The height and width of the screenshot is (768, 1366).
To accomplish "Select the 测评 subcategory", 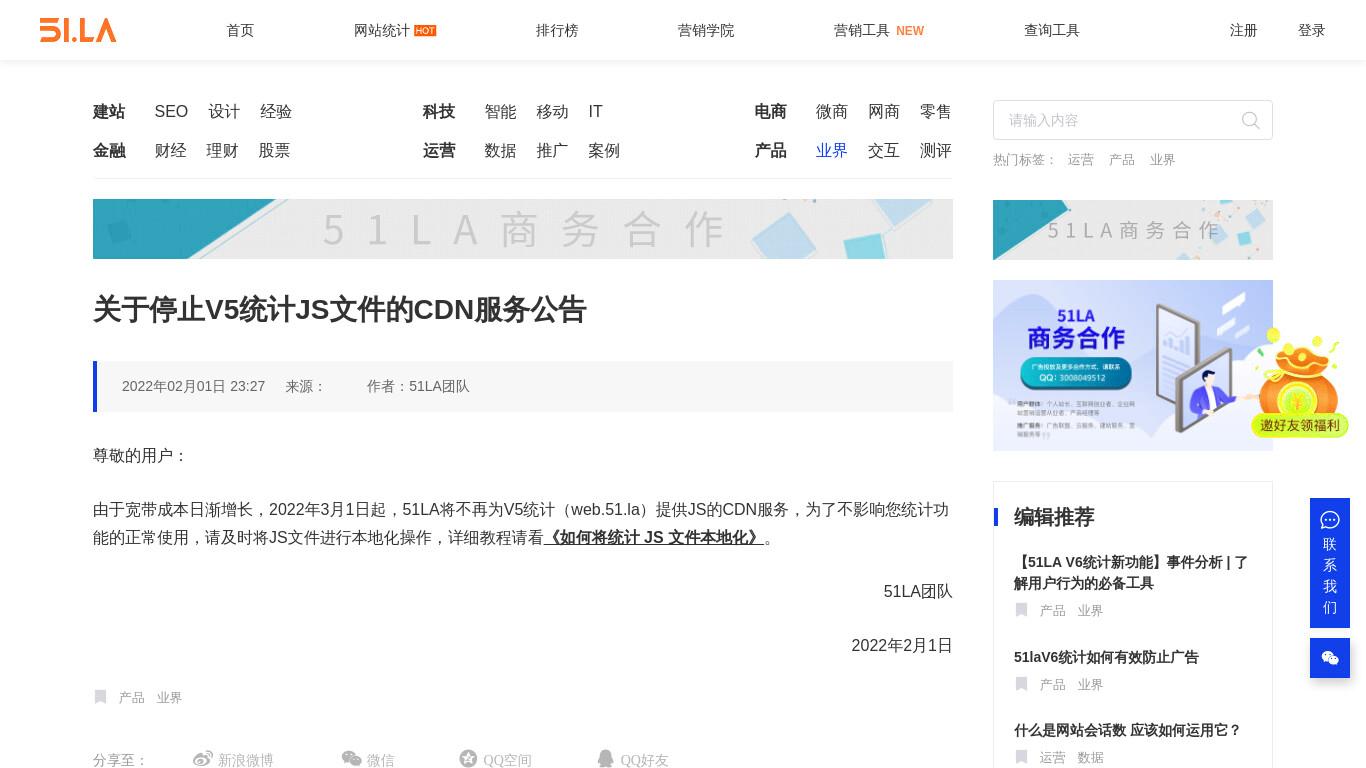I will [x=936, y=151].
